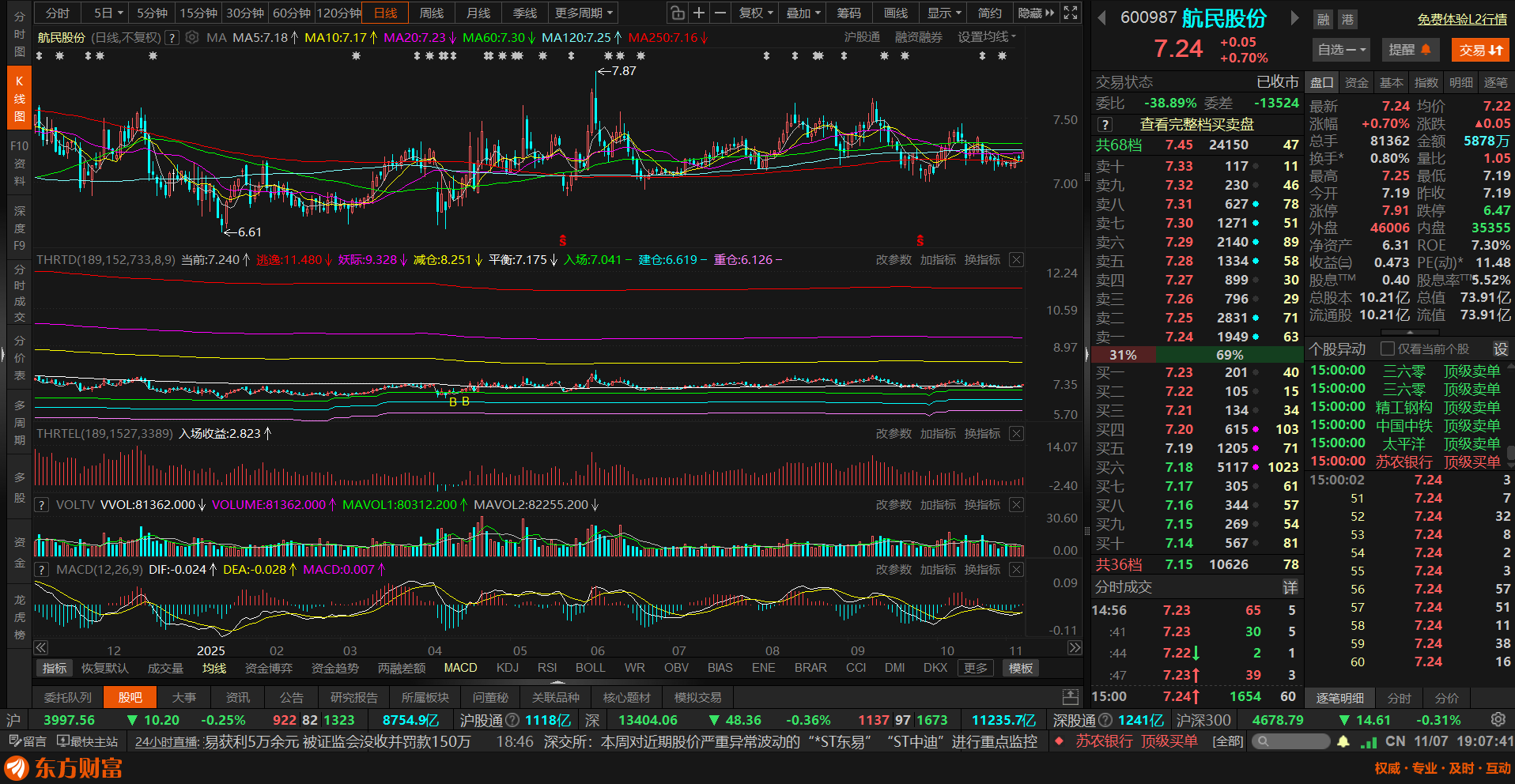Expand the 更多周期 dropdown

pos(584,13)
